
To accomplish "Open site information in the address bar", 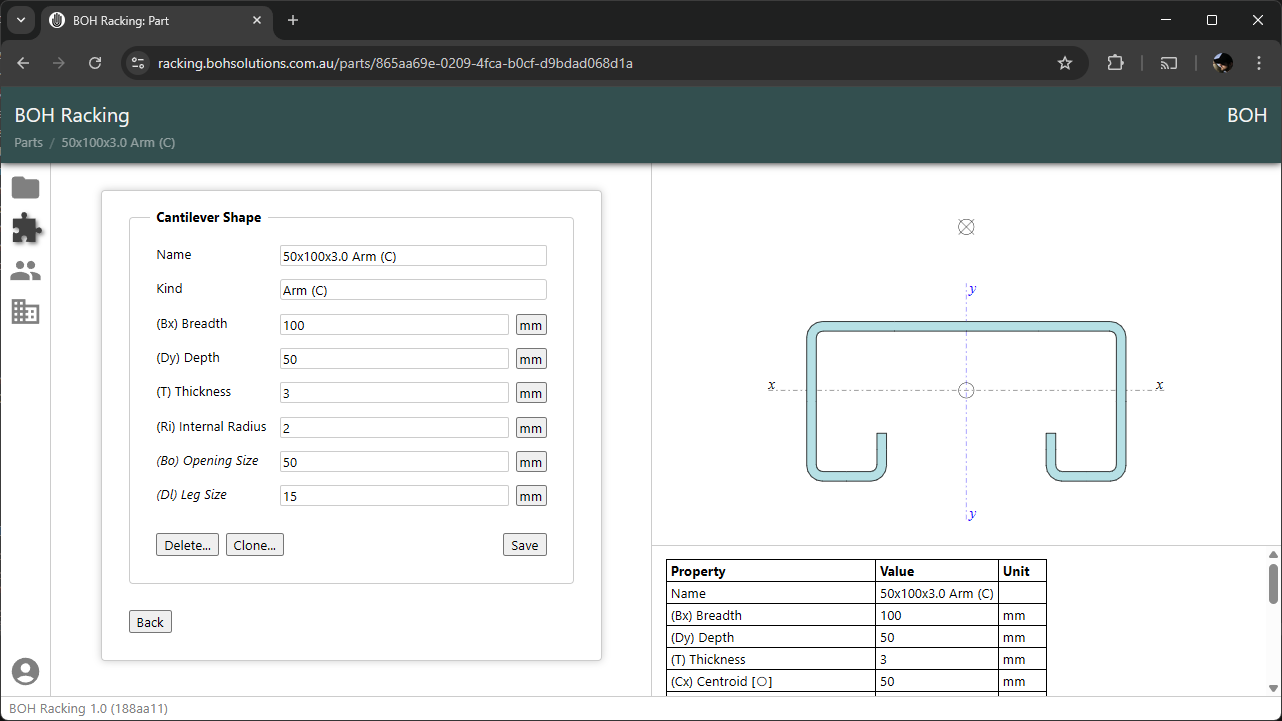I will click(136, 62).
